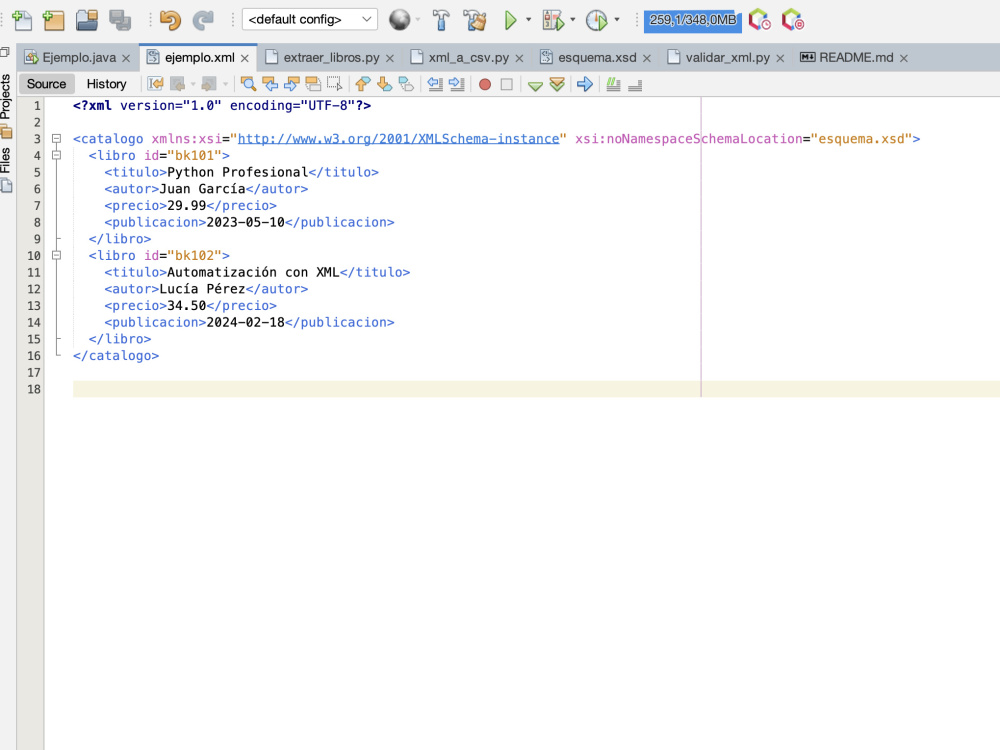Go to Next Bookmark icon
1000x750 pixels.
click(384, 84)
